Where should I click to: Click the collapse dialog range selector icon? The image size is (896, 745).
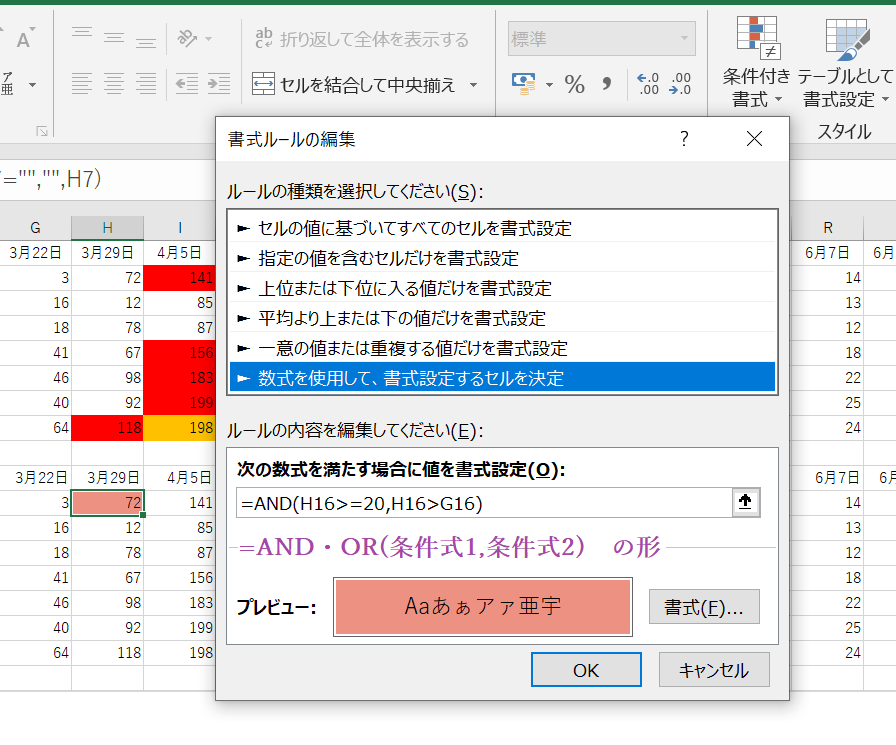point(746,502)
